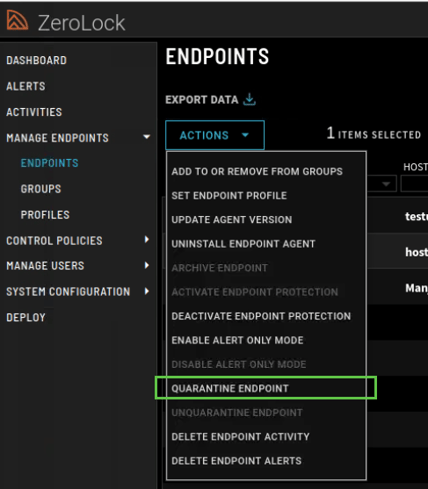Select Update Agent Version action
This screenshot has height=489, width=428.
point(232,220)
